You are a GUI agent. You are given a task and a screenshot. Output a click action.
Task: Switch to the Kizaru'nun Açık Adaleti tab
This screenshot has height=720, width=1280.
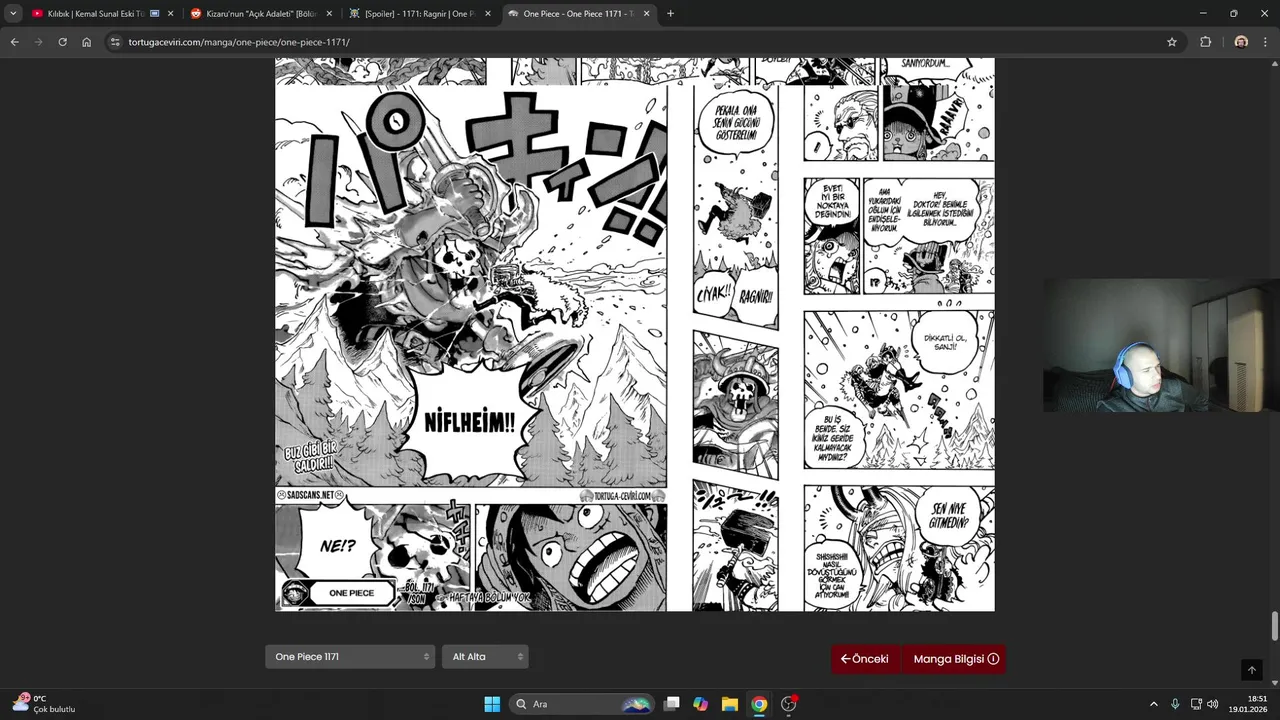[x=260, y=13]
